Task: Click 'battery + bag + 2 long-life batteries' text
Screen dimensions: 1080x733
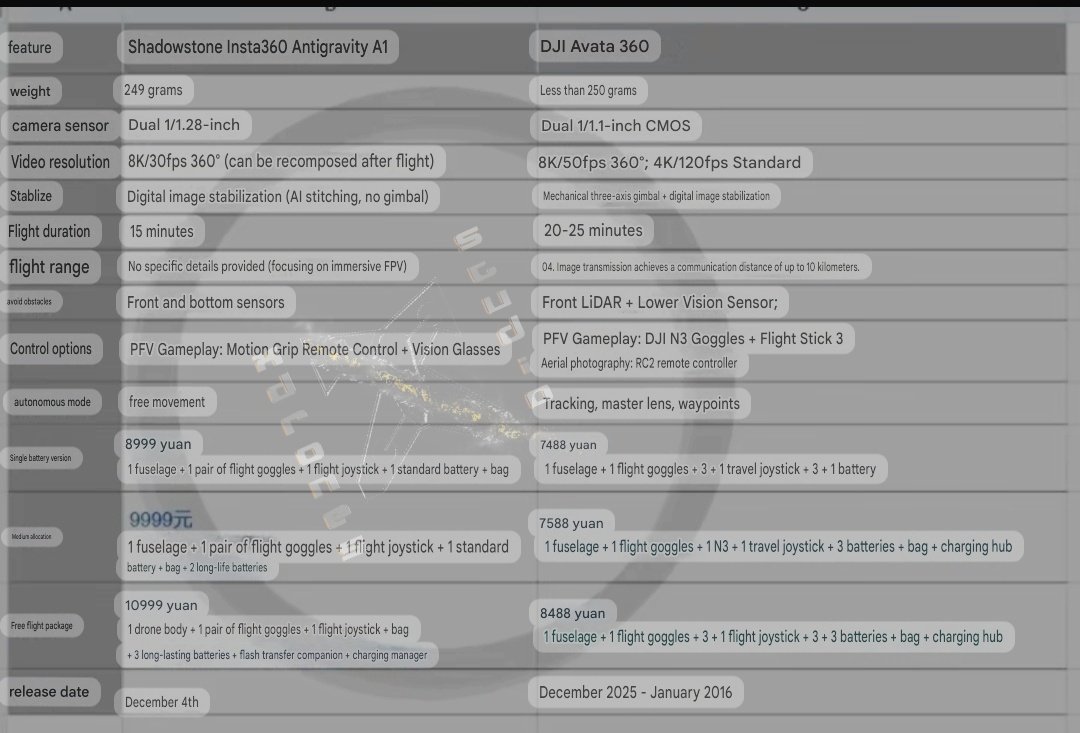Action: point(197,568)
